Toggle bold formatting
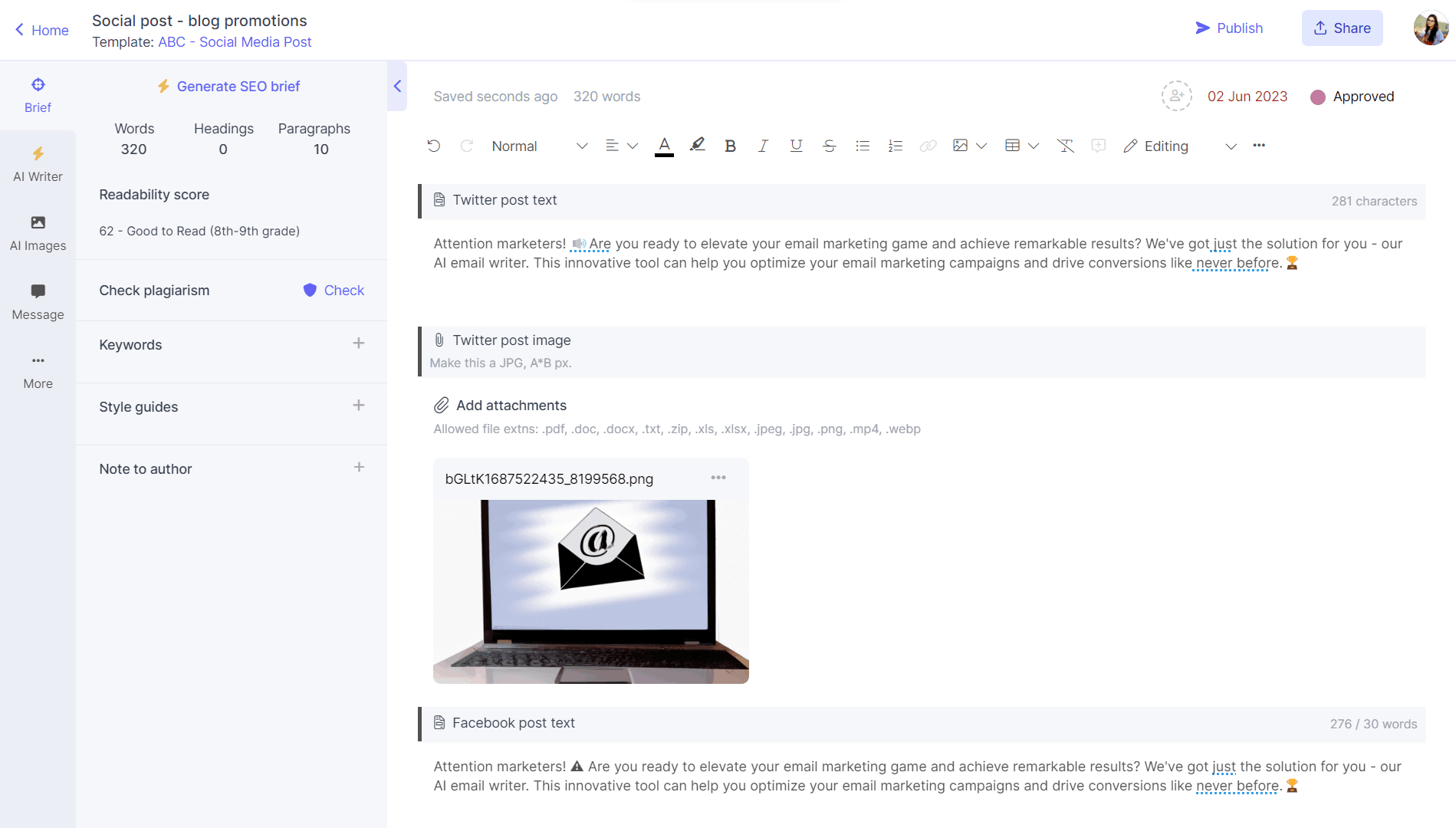 [730, 146]
